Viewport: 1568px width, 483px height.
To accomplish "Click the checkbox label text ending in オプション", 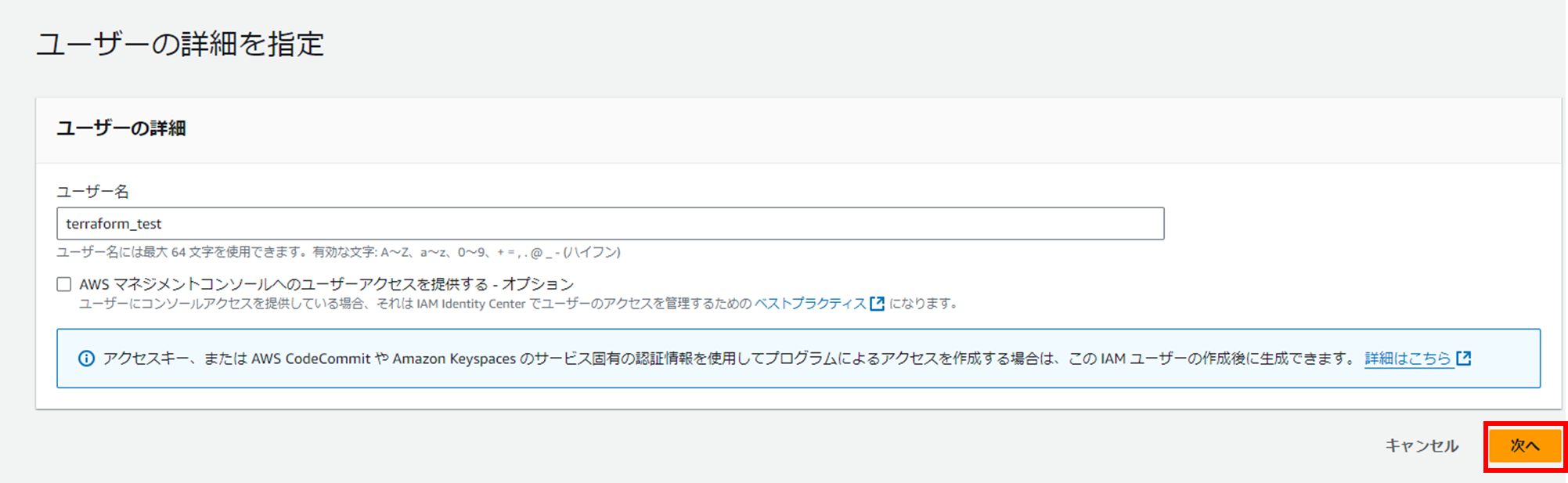I will [326, 284].
